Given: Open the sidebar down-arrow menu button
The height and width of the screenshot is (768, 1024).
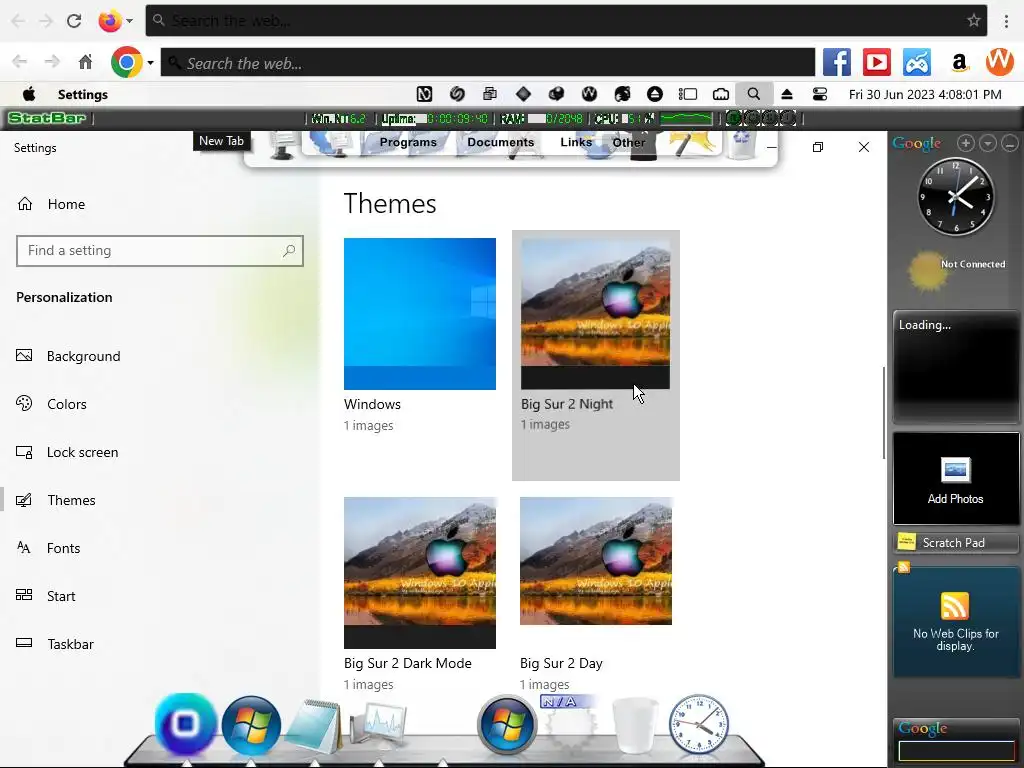Looking at the screenshot, I should pyautogui.click(x=988, y=143).
